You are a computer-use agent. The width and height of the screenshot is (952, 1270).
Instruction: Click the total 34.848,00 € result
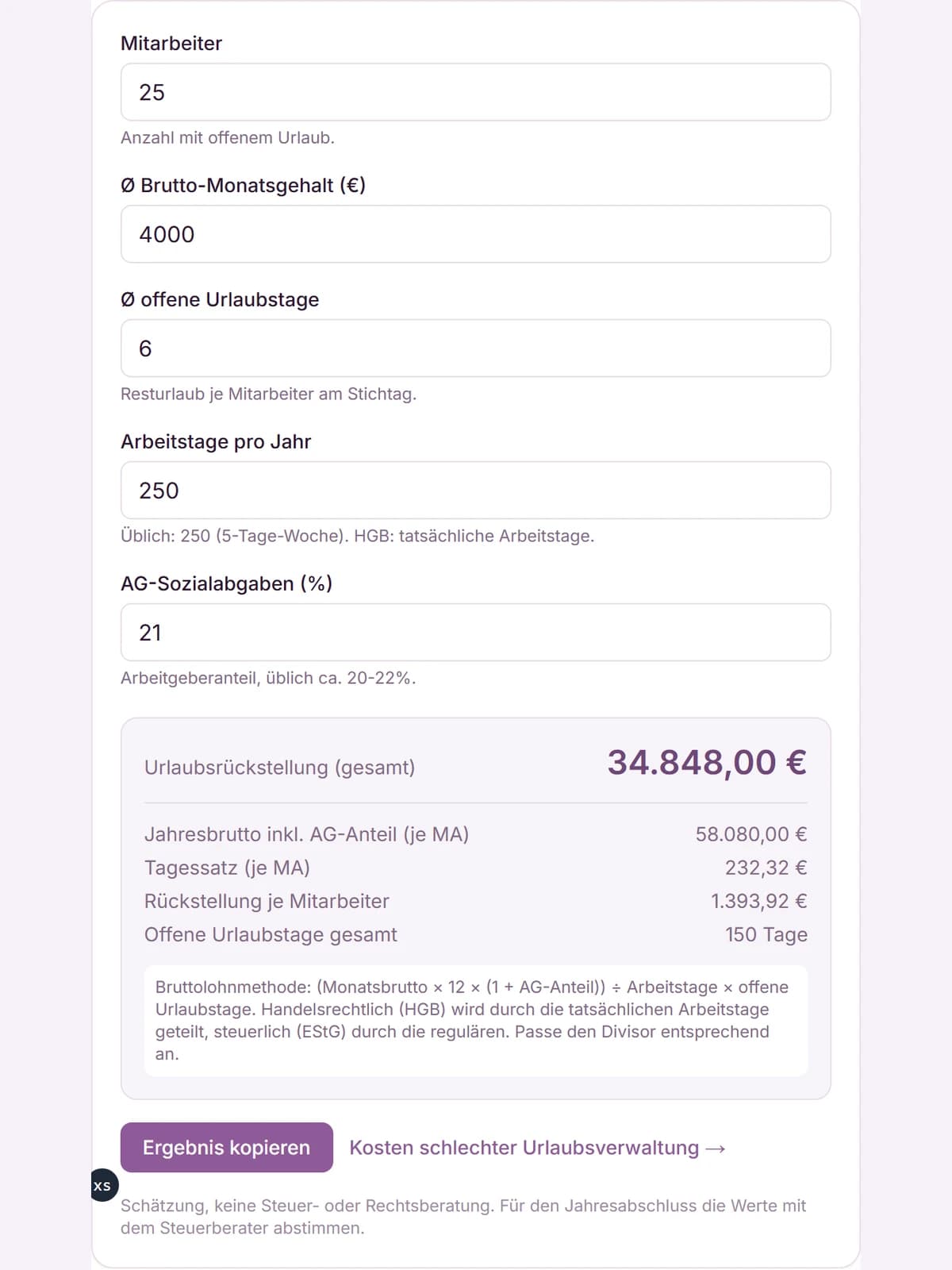pyautogui.click(x=707, y=762)
